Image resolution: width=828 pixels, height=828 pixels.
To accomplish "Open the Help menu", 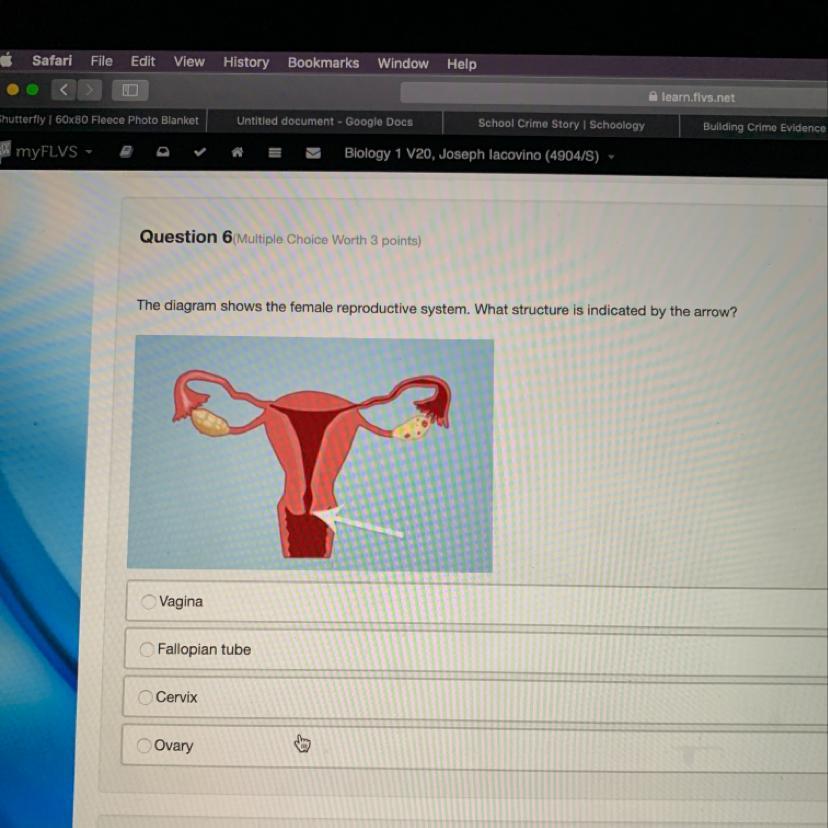I will tap(462, 64).
